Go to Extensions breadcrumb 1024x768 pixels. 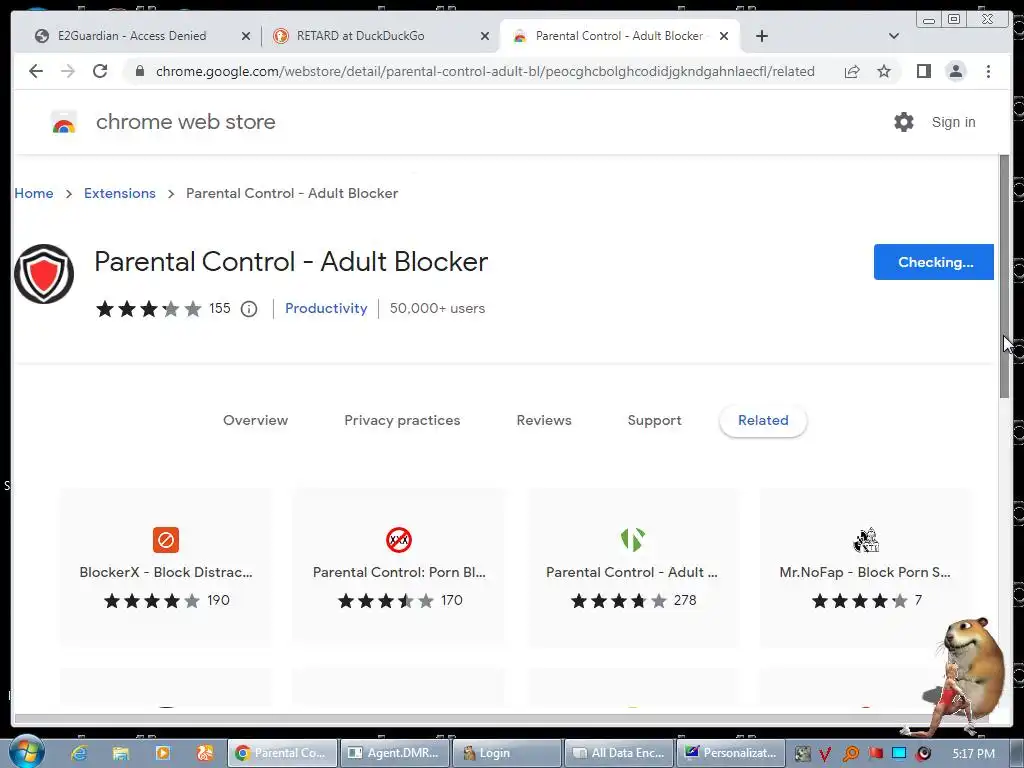pos(120,193)
